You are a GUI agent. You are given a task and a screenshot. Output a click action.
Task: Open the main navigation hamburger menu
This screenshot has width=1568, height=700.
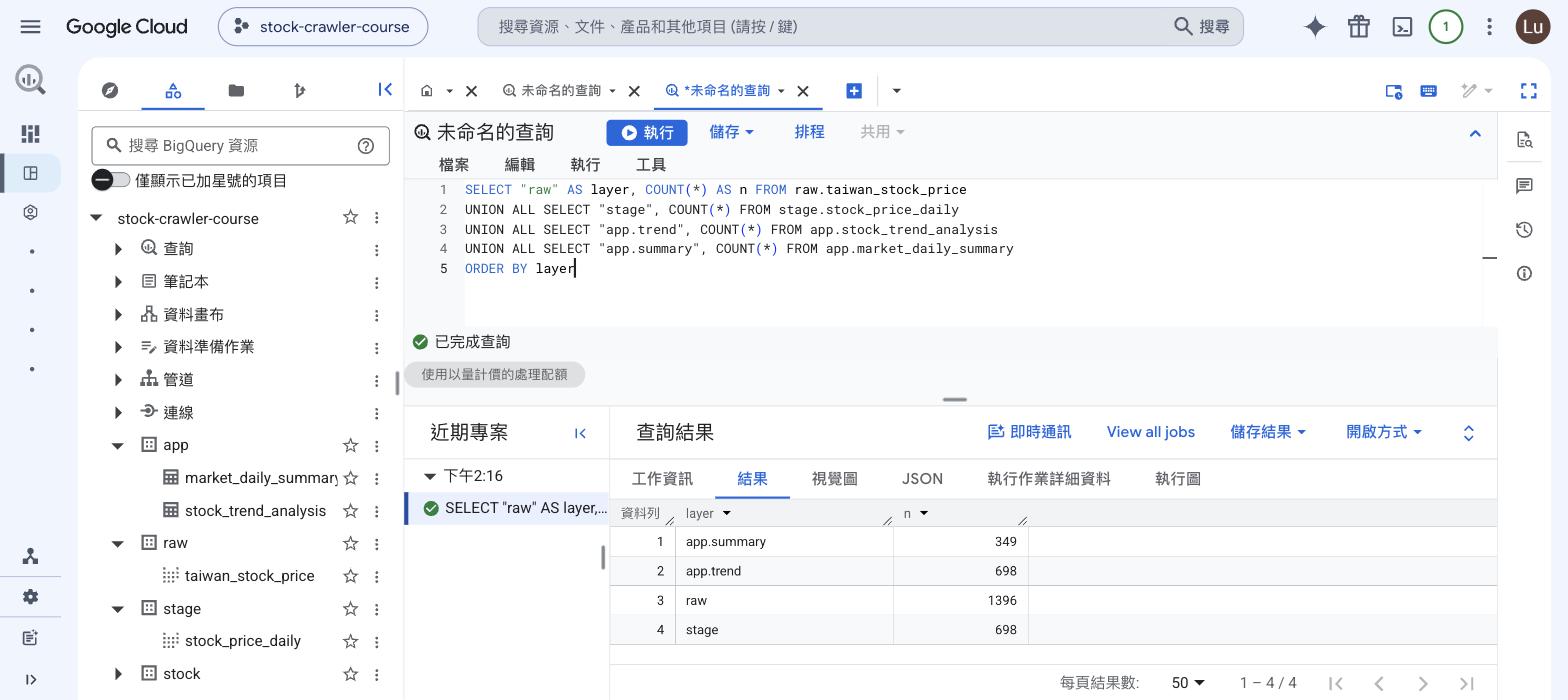tap(30, 27)
